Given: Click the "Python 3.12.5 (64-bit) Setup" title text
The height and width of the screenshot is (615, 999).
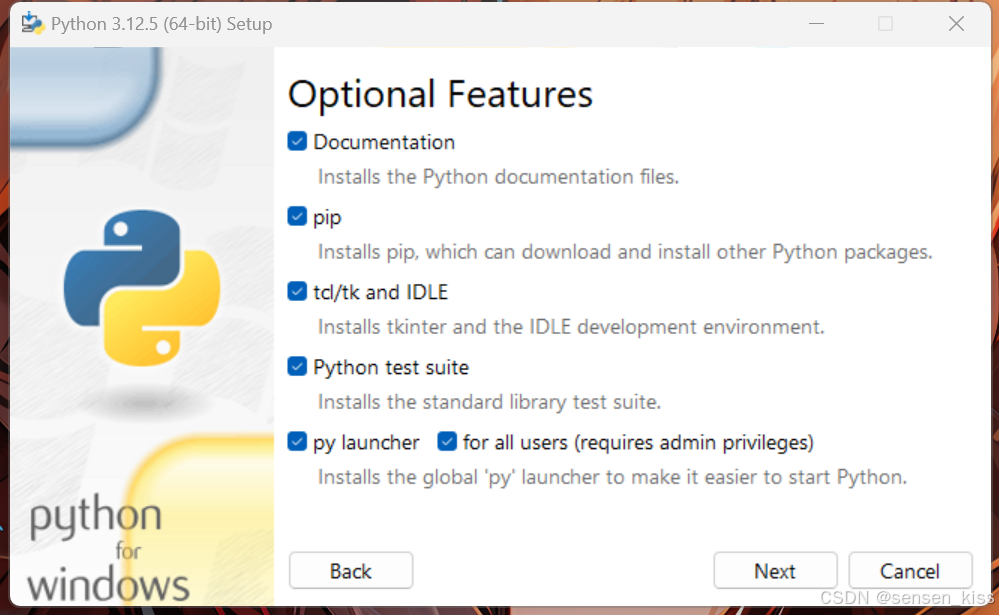Looking at the screenshot, I should pos(147,23).
